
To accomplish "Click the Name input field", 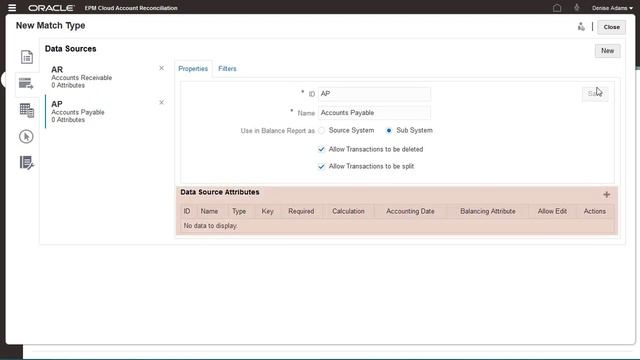I will 374,113.
